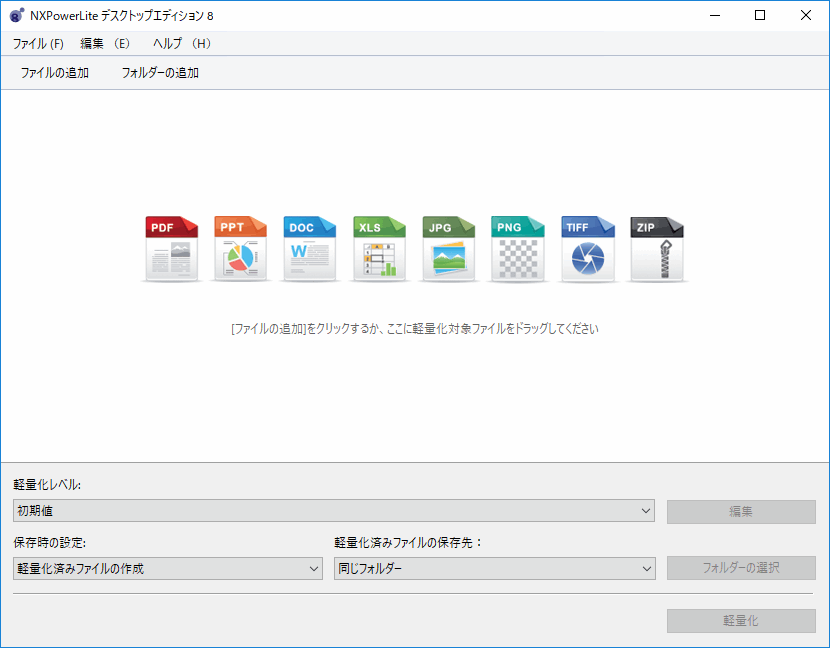The image size is (830, 648).
Task: Open the ヘルプ (H) menu
Action: pyautogui.click(x=182, y=43)
